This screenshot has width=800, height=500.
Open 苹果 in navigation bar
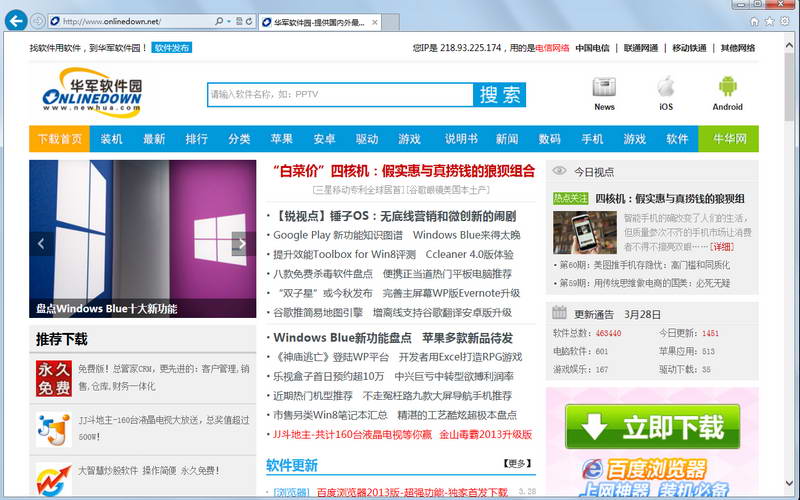(x=282, y=139)
